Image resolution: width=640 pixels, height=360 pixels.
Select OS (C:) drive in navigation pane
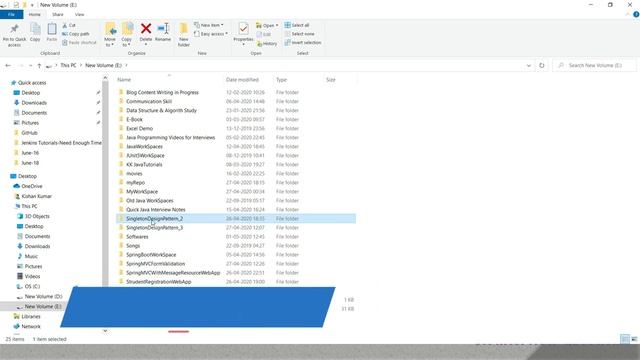pos(32,286)
